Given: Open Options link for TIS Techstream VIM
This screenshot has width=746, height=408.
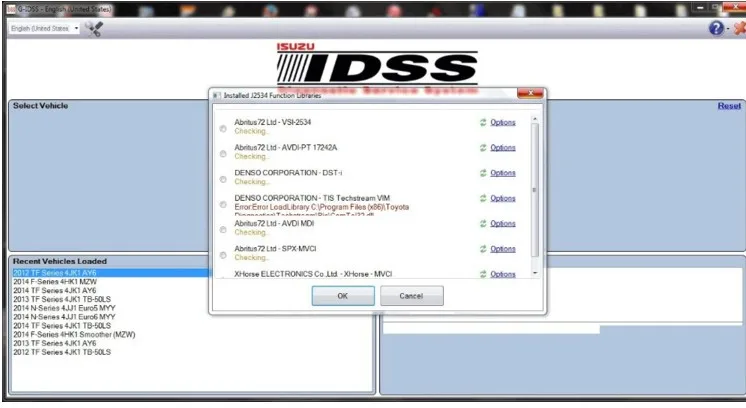Looking at the screenshot, I should 503,198.
